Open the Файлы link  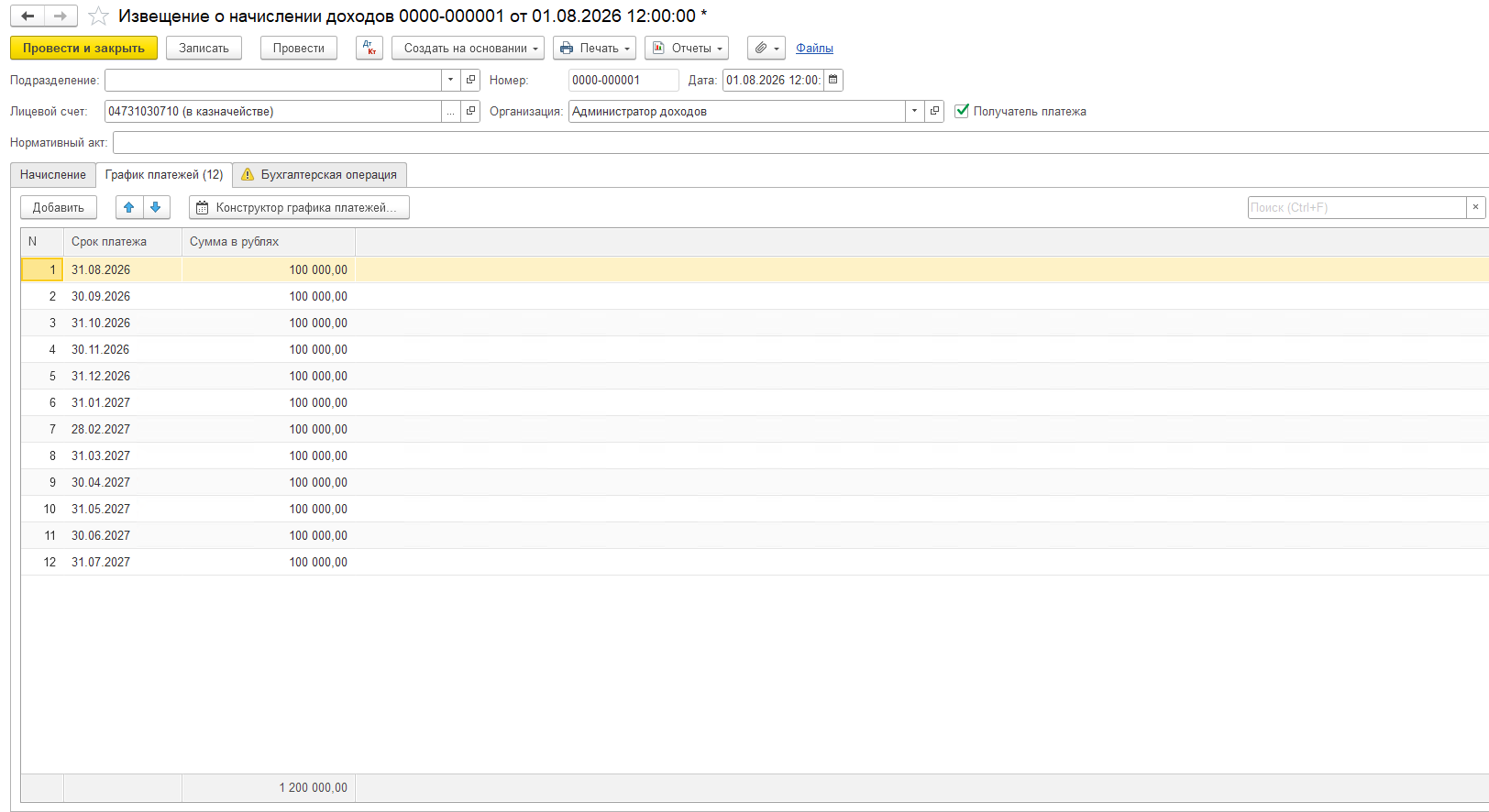coord(814,48)
